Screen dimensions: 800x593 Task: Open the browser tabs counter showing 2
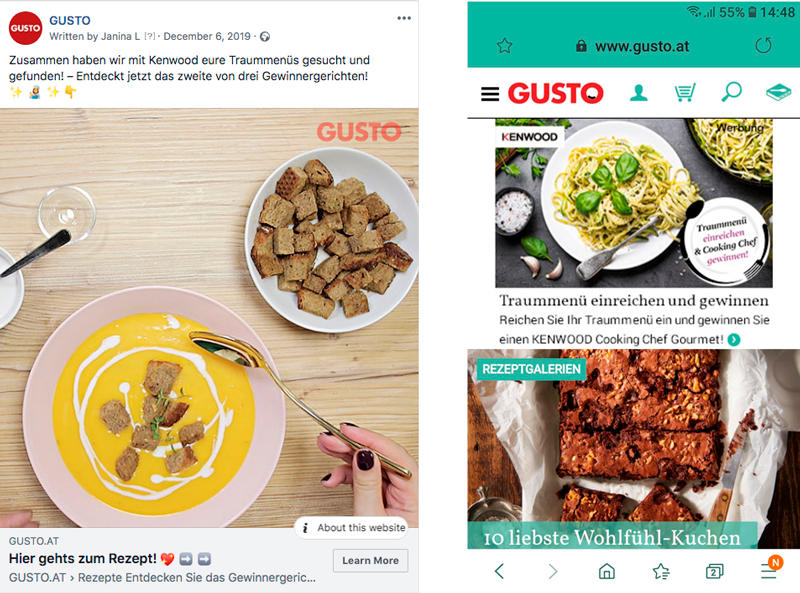pyautogui.click(x=714, y=572)
